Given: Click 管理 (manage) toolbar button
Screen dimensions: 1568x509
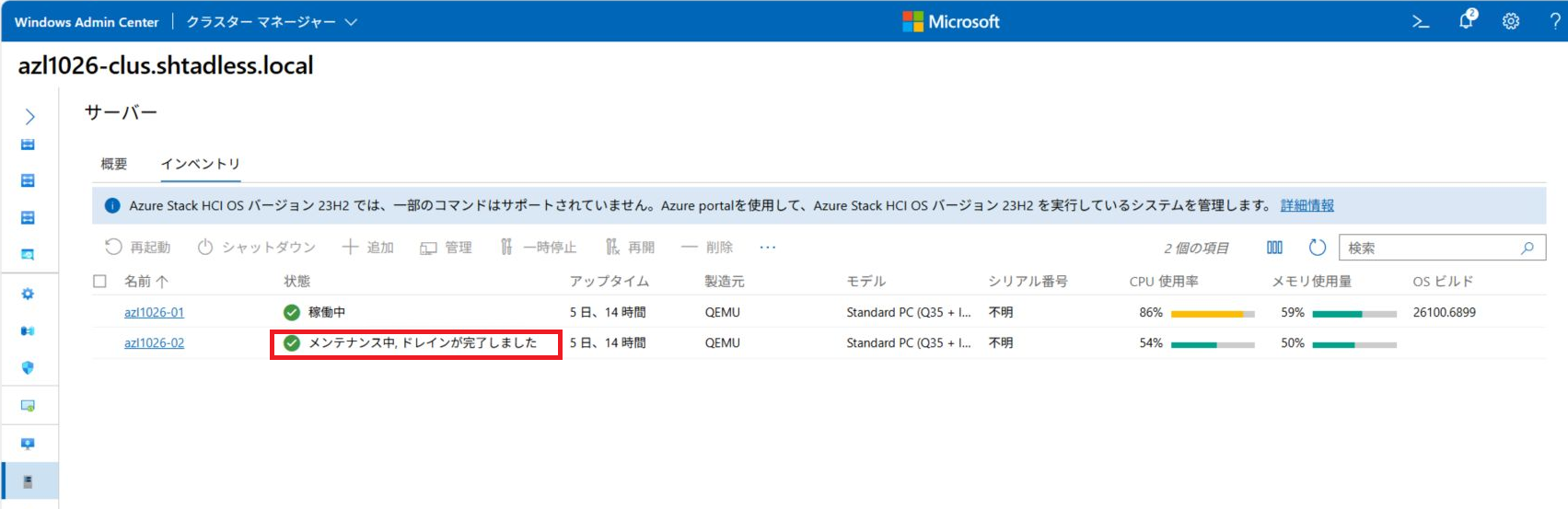Looking at the screenshot, I should coord(446,248).
